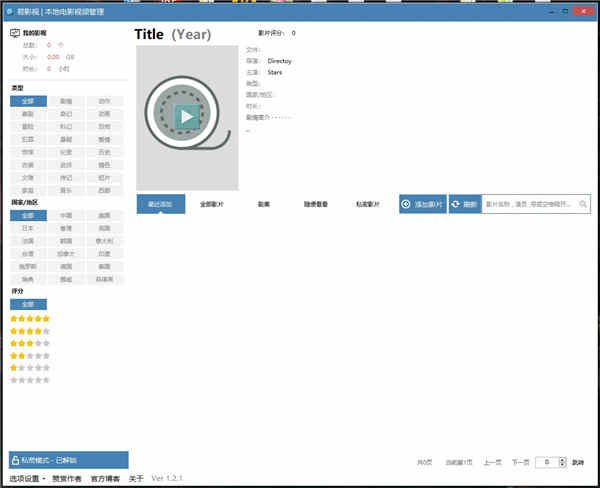Click the play icon on the poster placeholder
600x488 pixels.
187,116
